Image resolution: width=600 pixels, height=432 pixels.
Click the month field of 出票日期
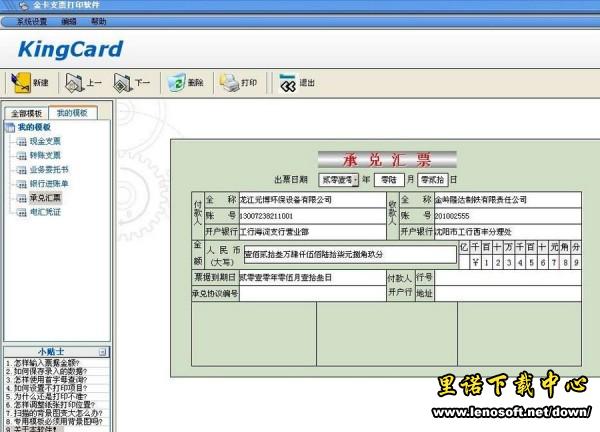click(389, 180)
